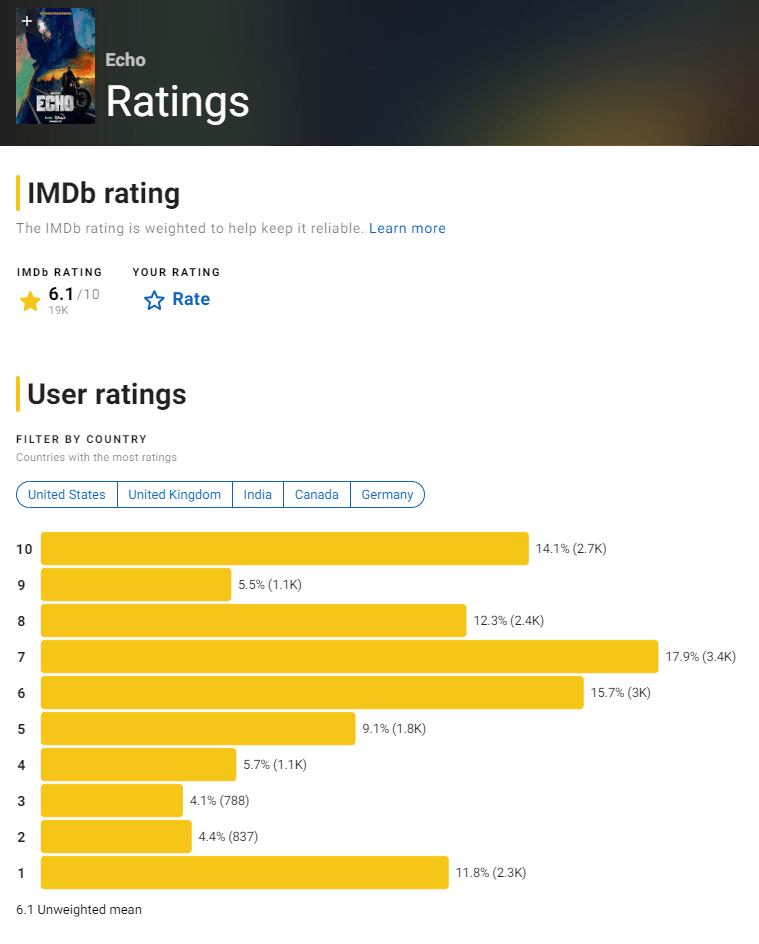Select the 3-star rating bar

click(112, 801)
